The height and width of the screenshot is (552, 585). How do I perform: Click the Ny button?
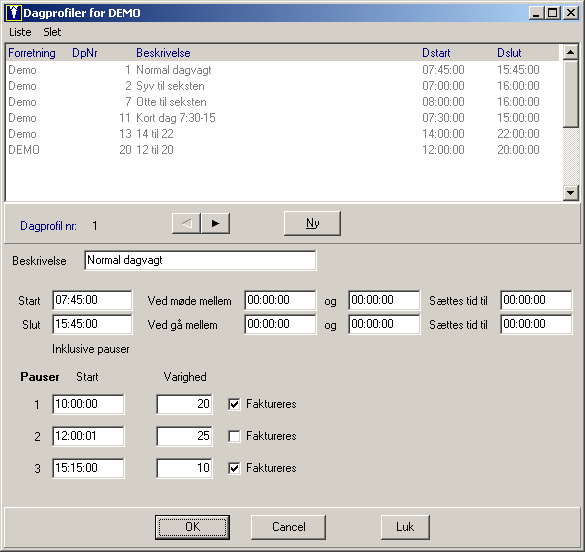[x=312, y=223]
